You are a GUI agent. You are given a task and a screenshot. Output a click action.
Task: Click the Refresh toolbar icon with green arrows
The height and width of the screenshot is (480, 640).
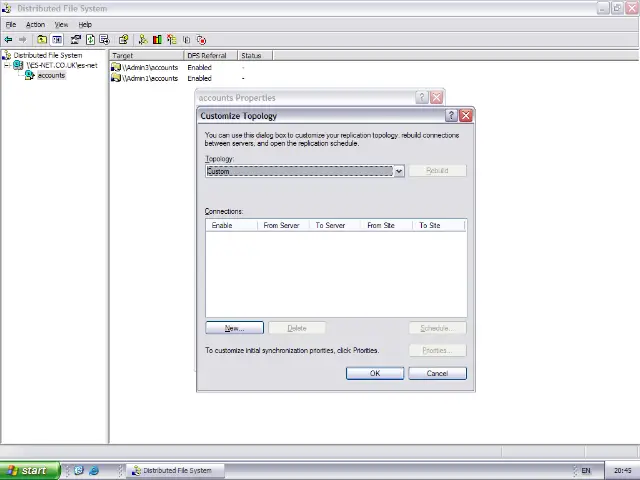pyautogui.click(x=90, y=40)
